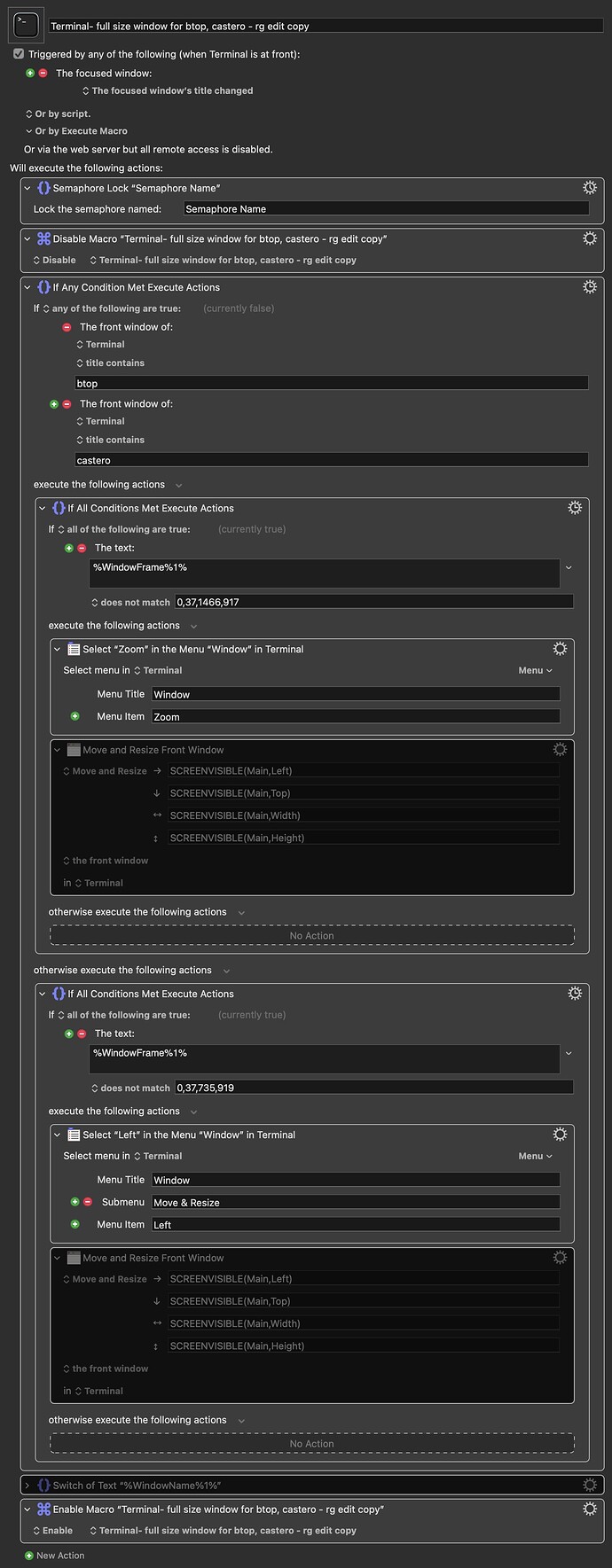Click the Terminal macro icon beside the macro name
This screenshot has height=1568, width=612.
click(x=26, y=26)
